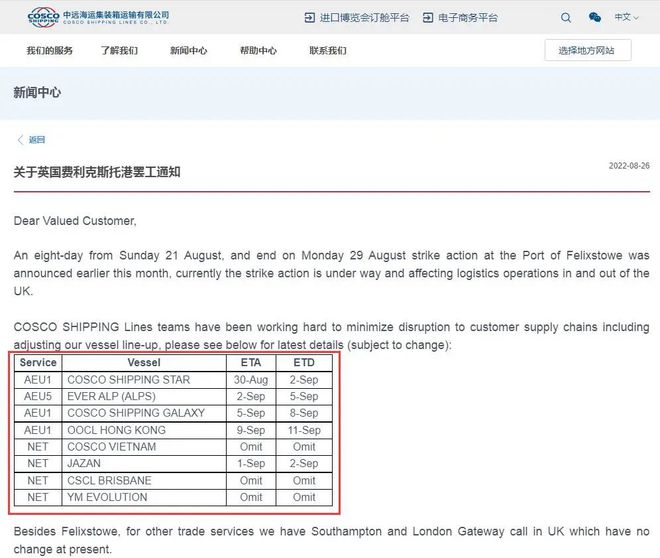Viewport: 660px width, 558px height.
Task: Click the CSCL BRISBANE cell
Action: click(144, 481)
